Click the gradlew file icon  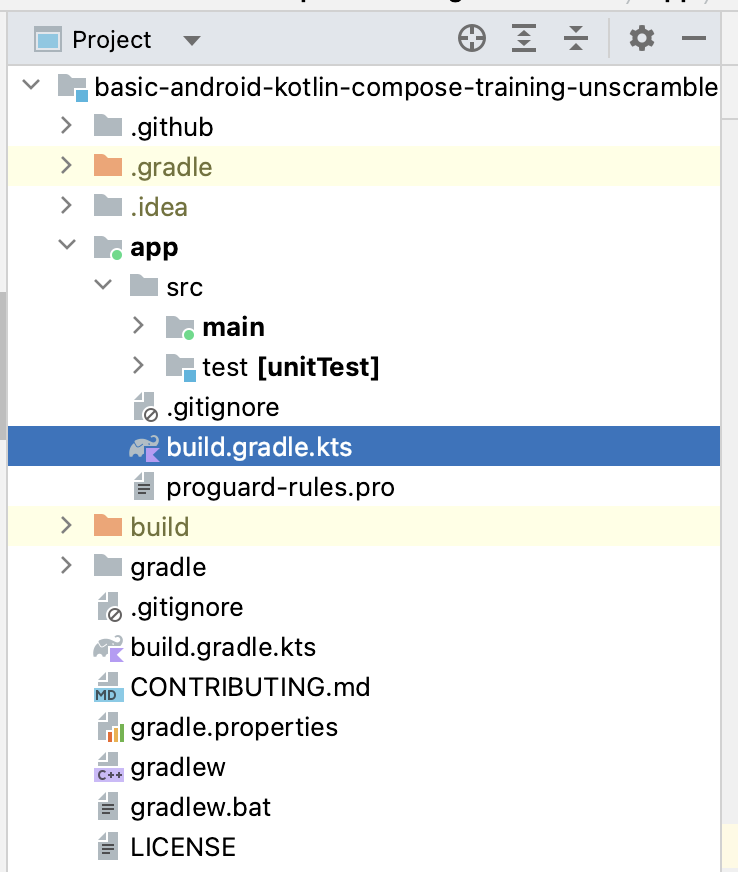107,768
